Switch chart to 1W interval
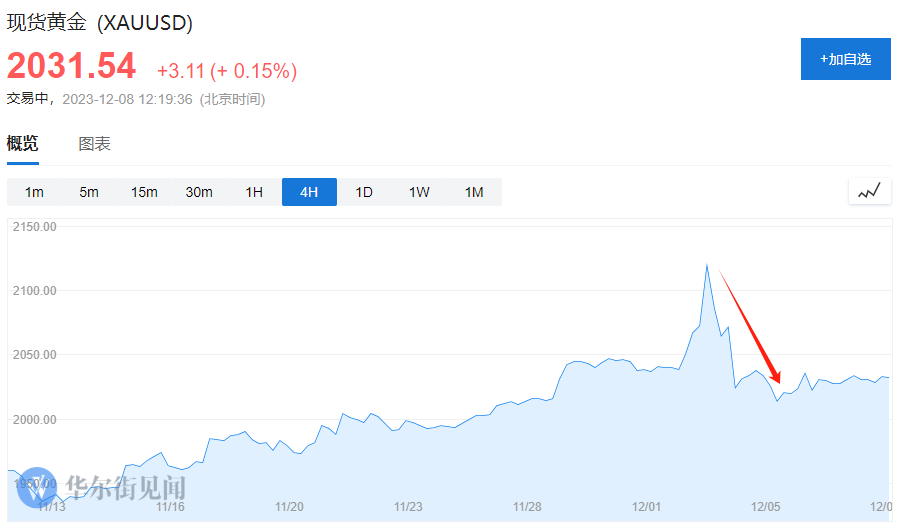Viewport: 902px width, 527px height. [419, 192]
